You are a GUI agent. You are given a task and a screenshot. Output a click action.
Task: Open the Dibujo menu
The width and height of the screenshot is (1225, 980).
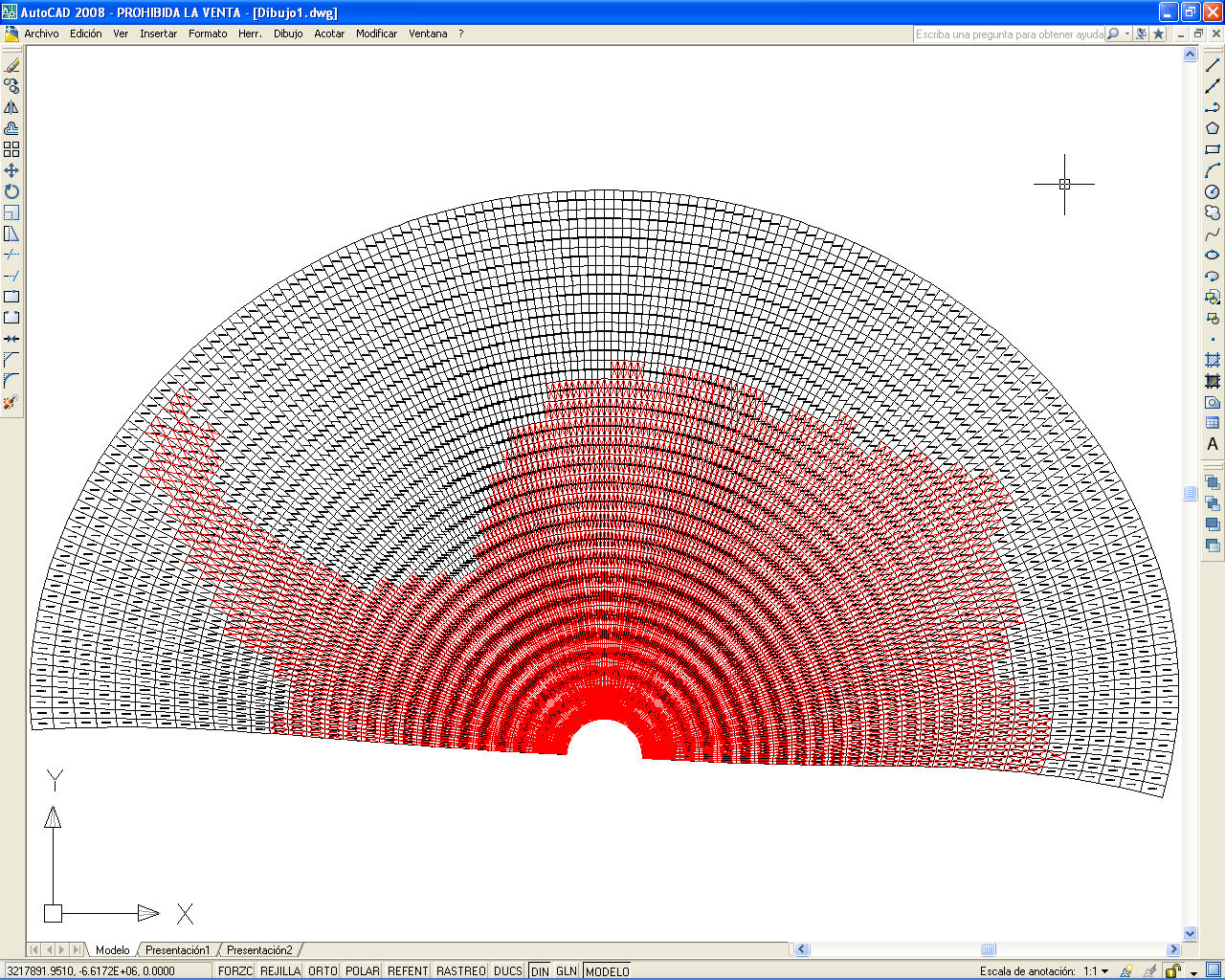[x=288, y=33]
